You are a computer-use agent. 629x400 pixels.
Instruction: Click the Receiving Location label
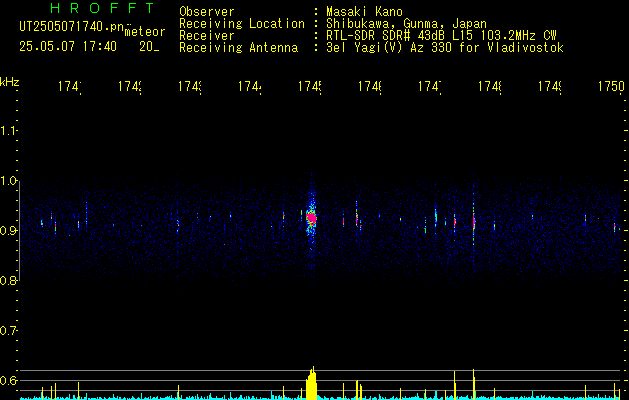point(242,24)
